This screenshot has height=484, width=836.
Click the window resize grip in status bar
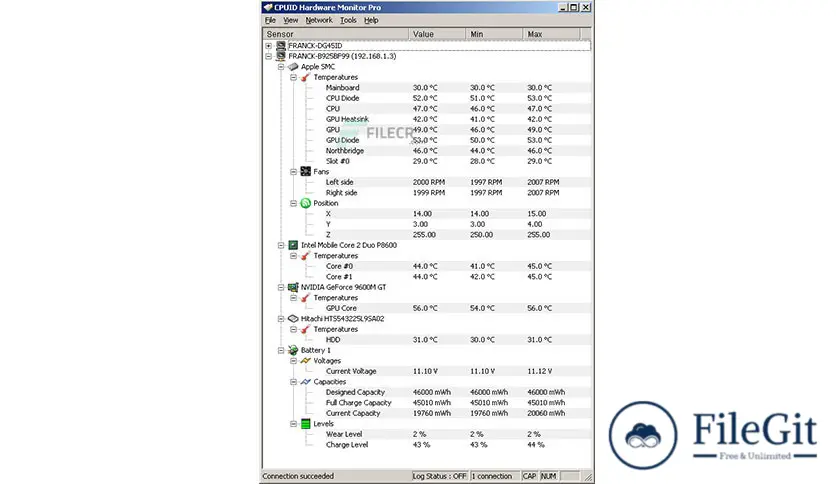(588, 477)
